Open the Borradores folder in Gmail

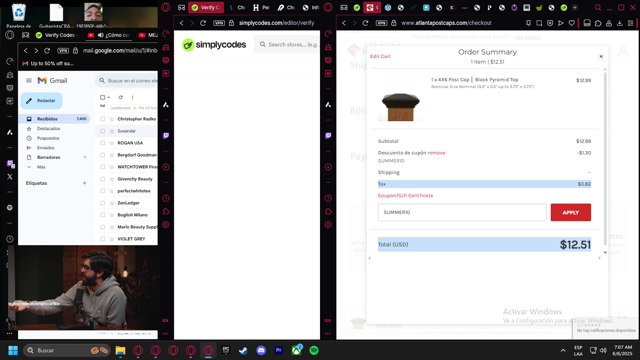pyautogui.click(x=49, y=157)
